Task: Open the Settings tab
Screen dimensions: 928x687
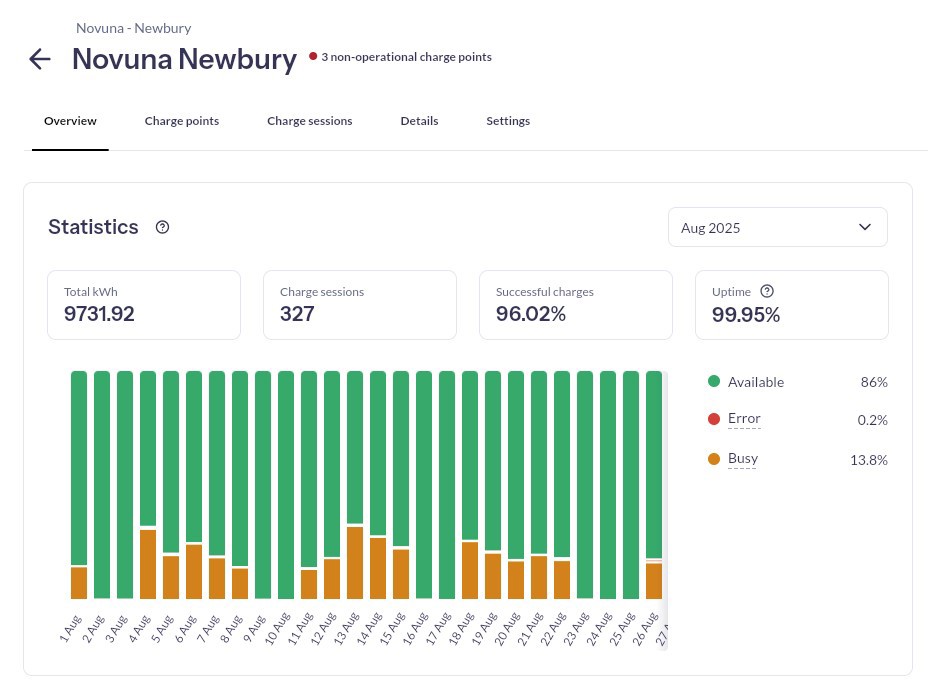Action: 508,121
